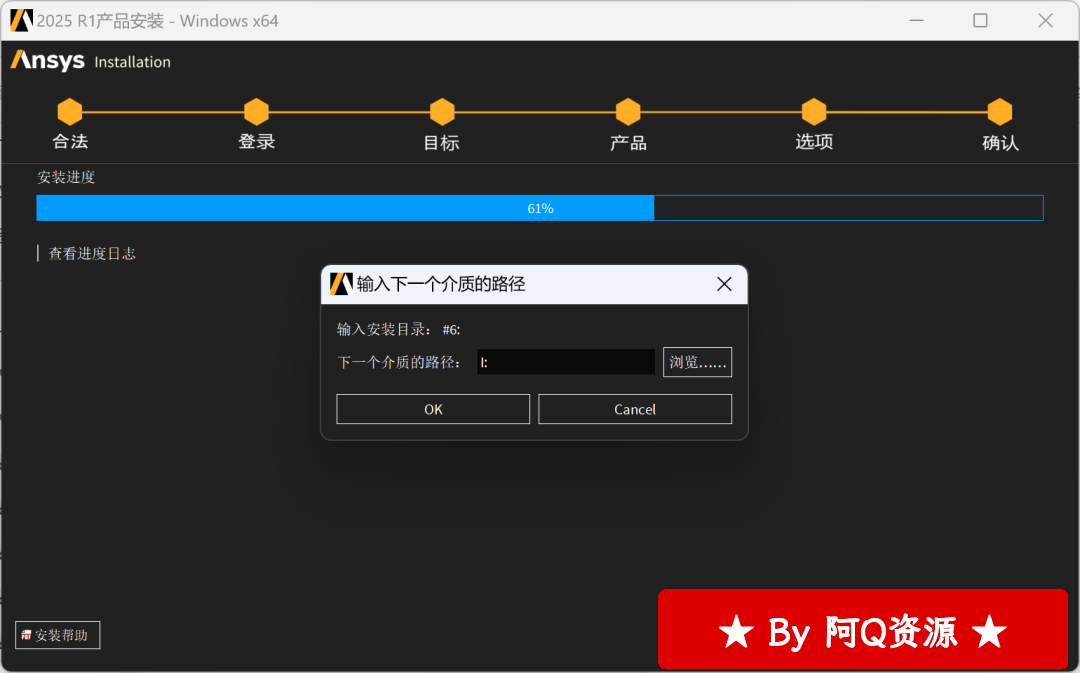Click the 下一个介质的路径 input field
The height and width of the screenshot is (673, 1080).
click(565, 362)
